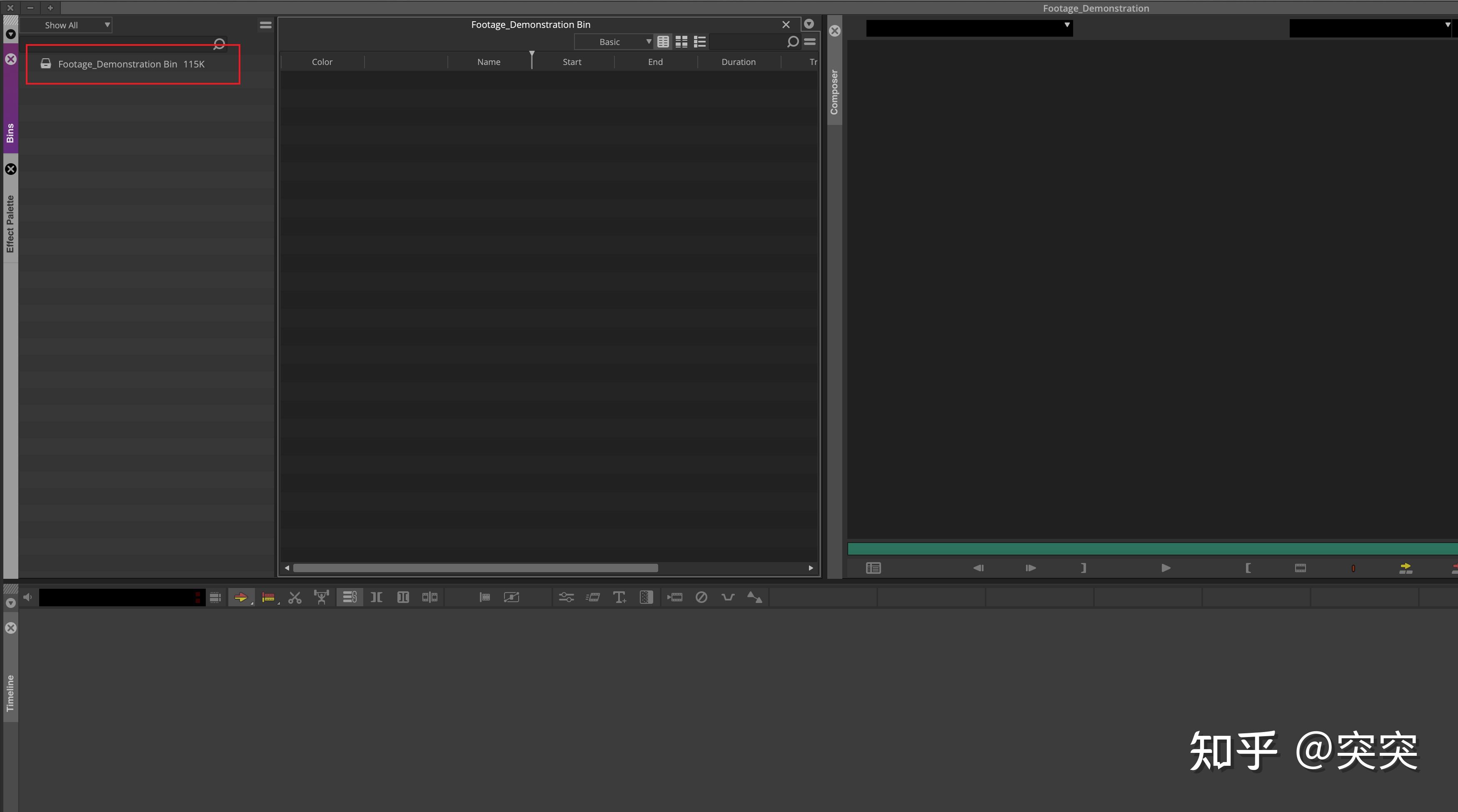Open the audio mixer sliders icon
Screen dimensions: 1458x812
(566, 597)
